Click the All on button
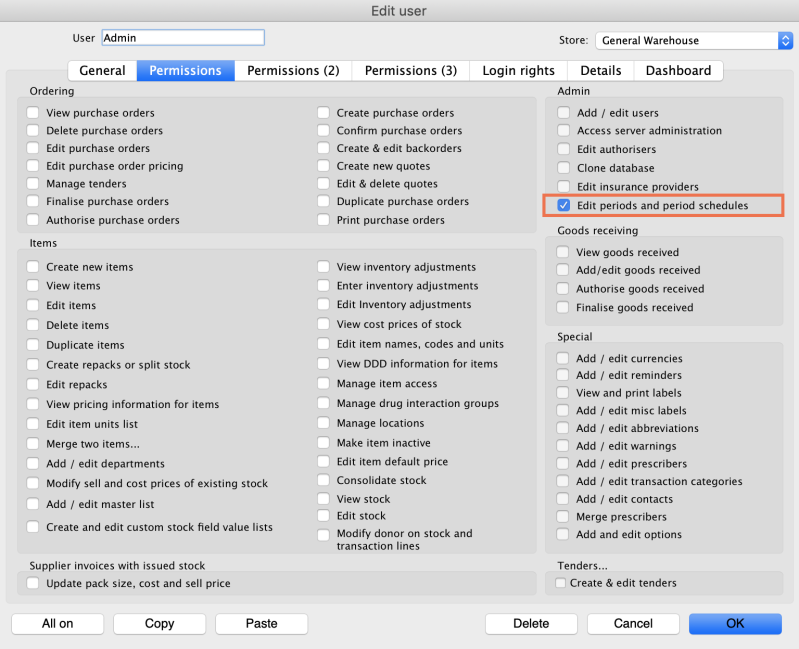Viewport: 799px width, 649px height. point(57,623)
